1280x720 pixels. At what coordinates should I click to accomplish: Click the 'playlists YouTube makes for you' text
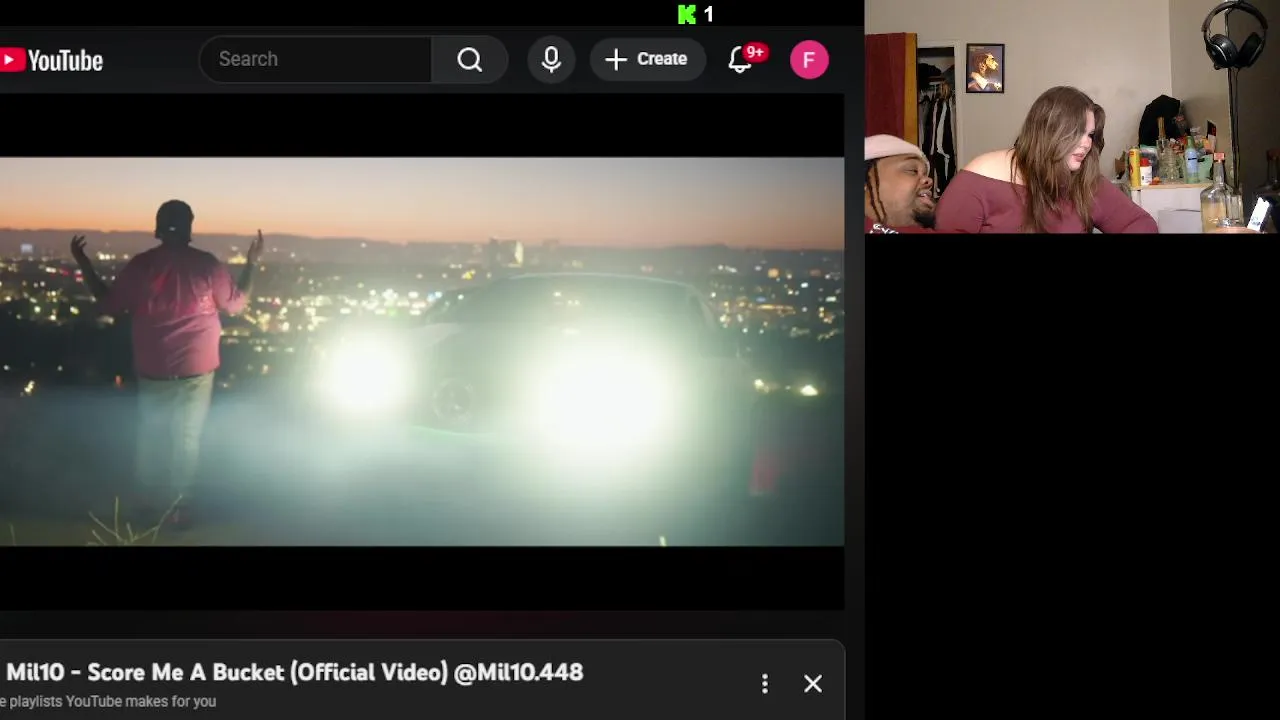tap(112, 701)
